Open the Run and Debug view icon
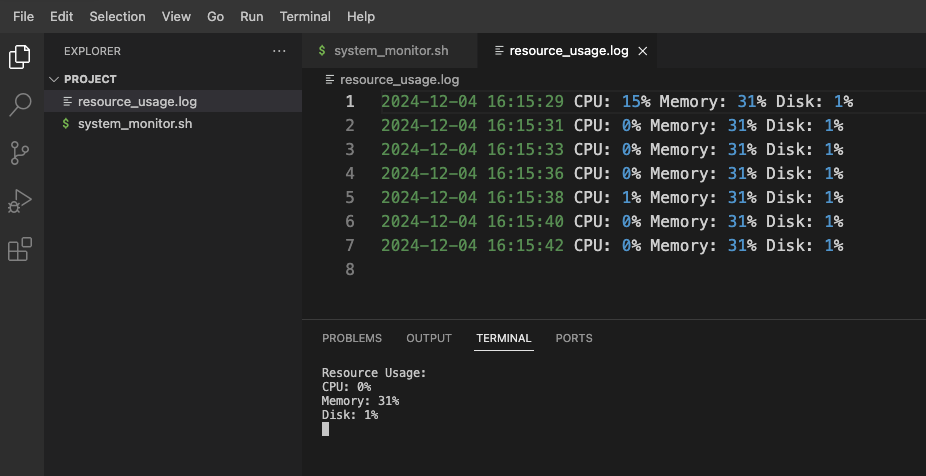Image resolution: width=926 pixels, height=476 pixels. pyautogui.click(x=20, y=200)
